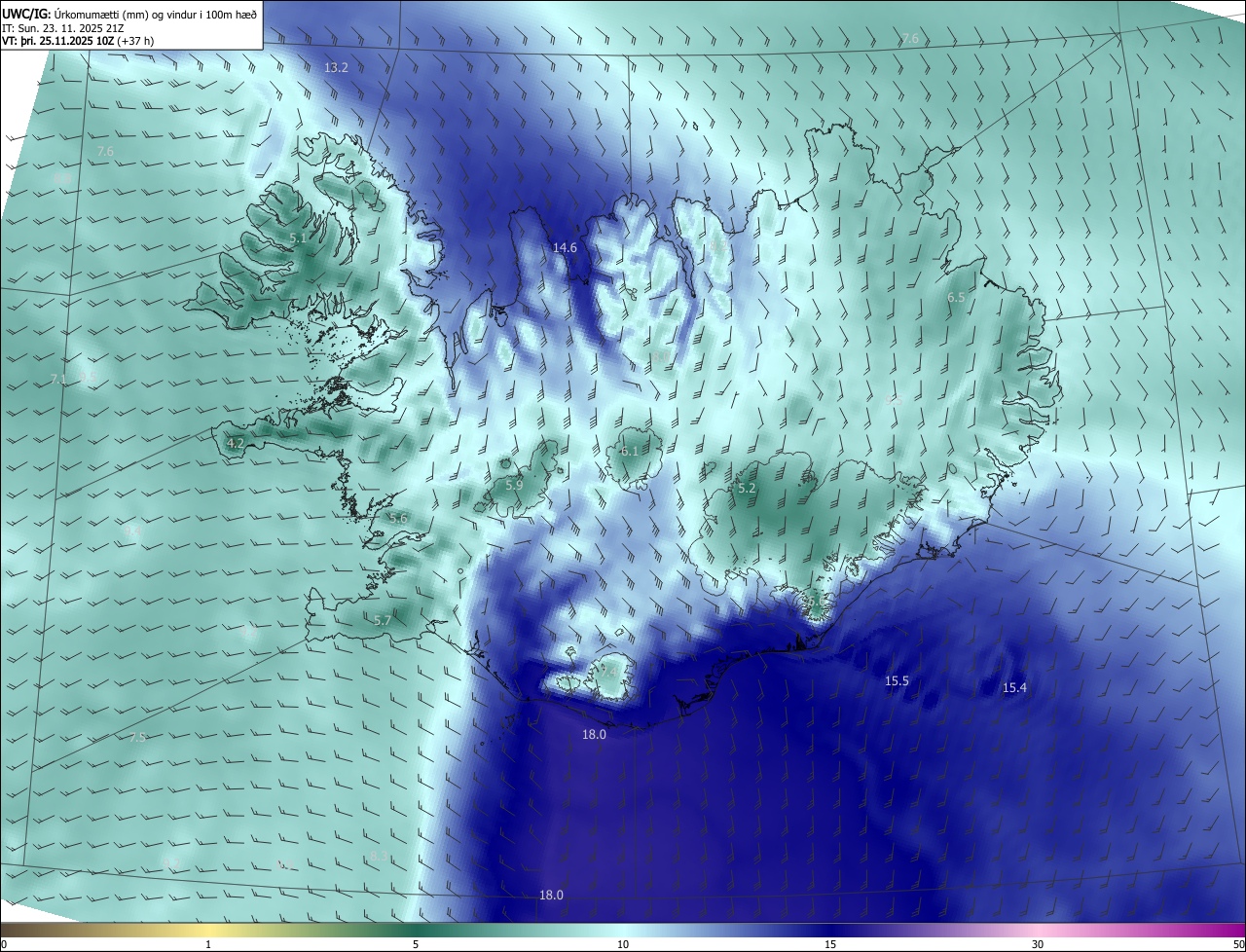Click the 13.2 precipitation value label
The height and width of the screenshot is (952, 1246).
[336, 68]
